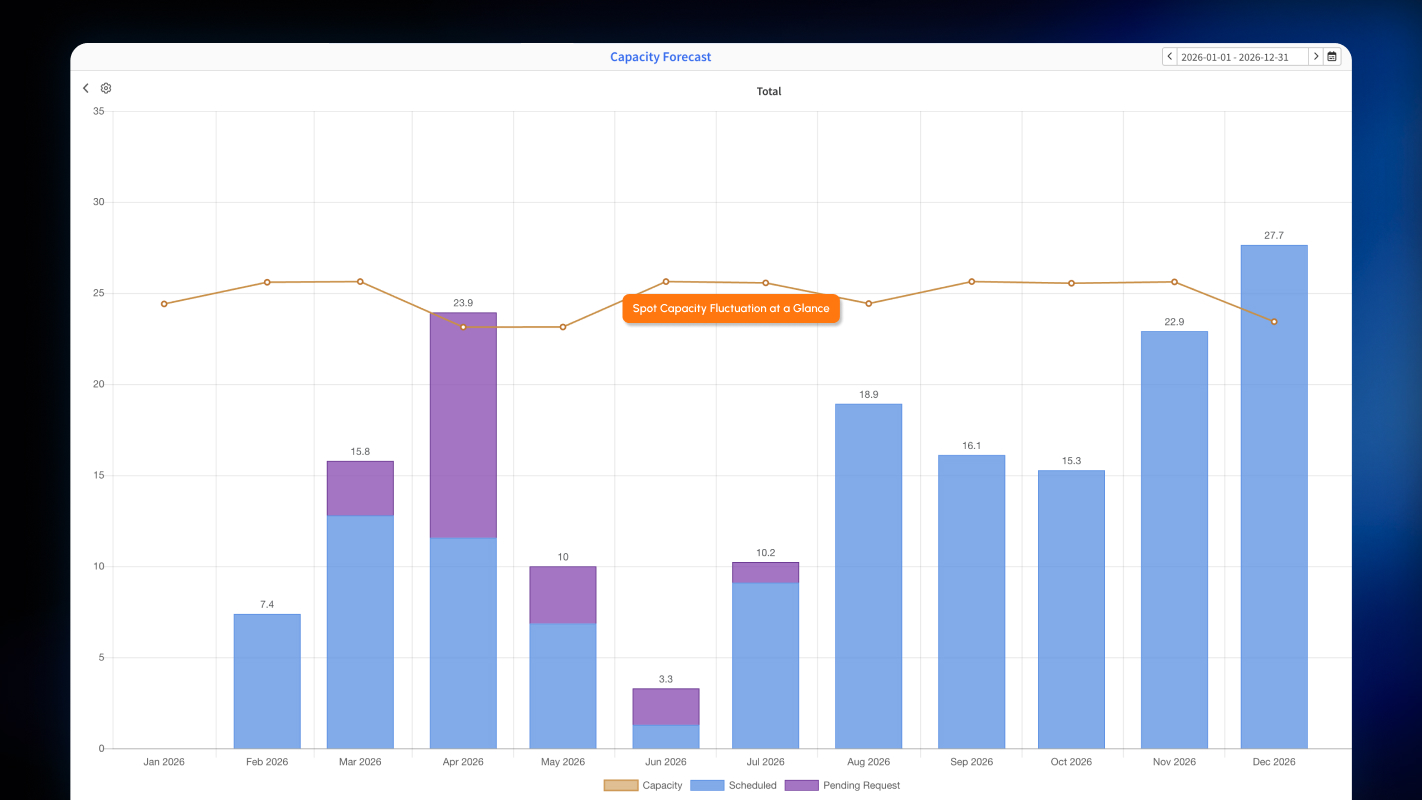Click the Apr 2026 axis label

tap(463, 762)
